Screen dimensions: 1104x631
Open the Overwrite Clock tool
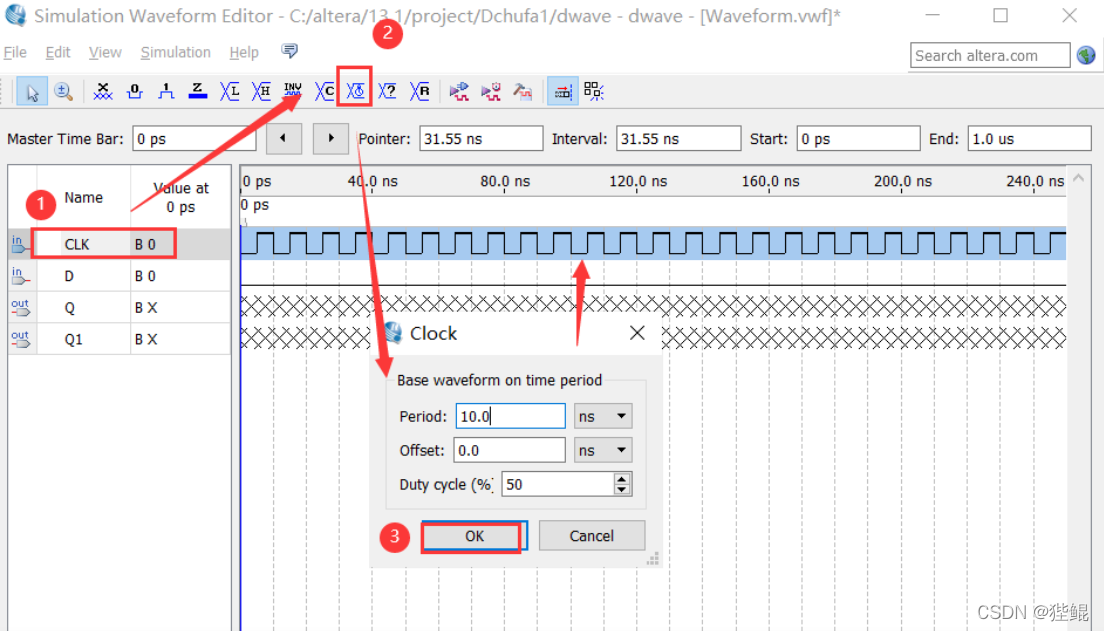click(355, 91)
